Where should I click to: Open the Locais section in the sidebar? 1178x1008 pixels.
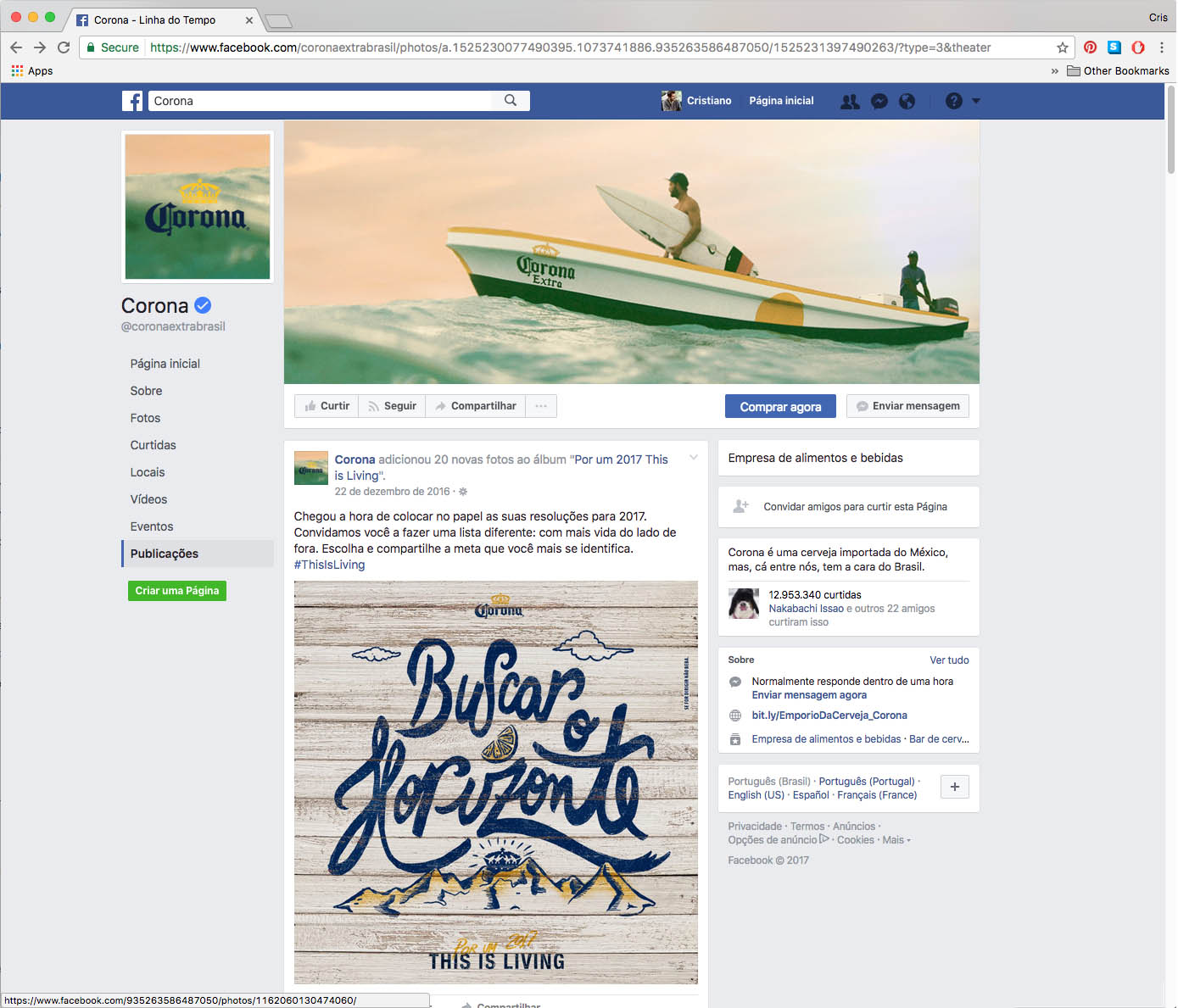pos(148,472)
